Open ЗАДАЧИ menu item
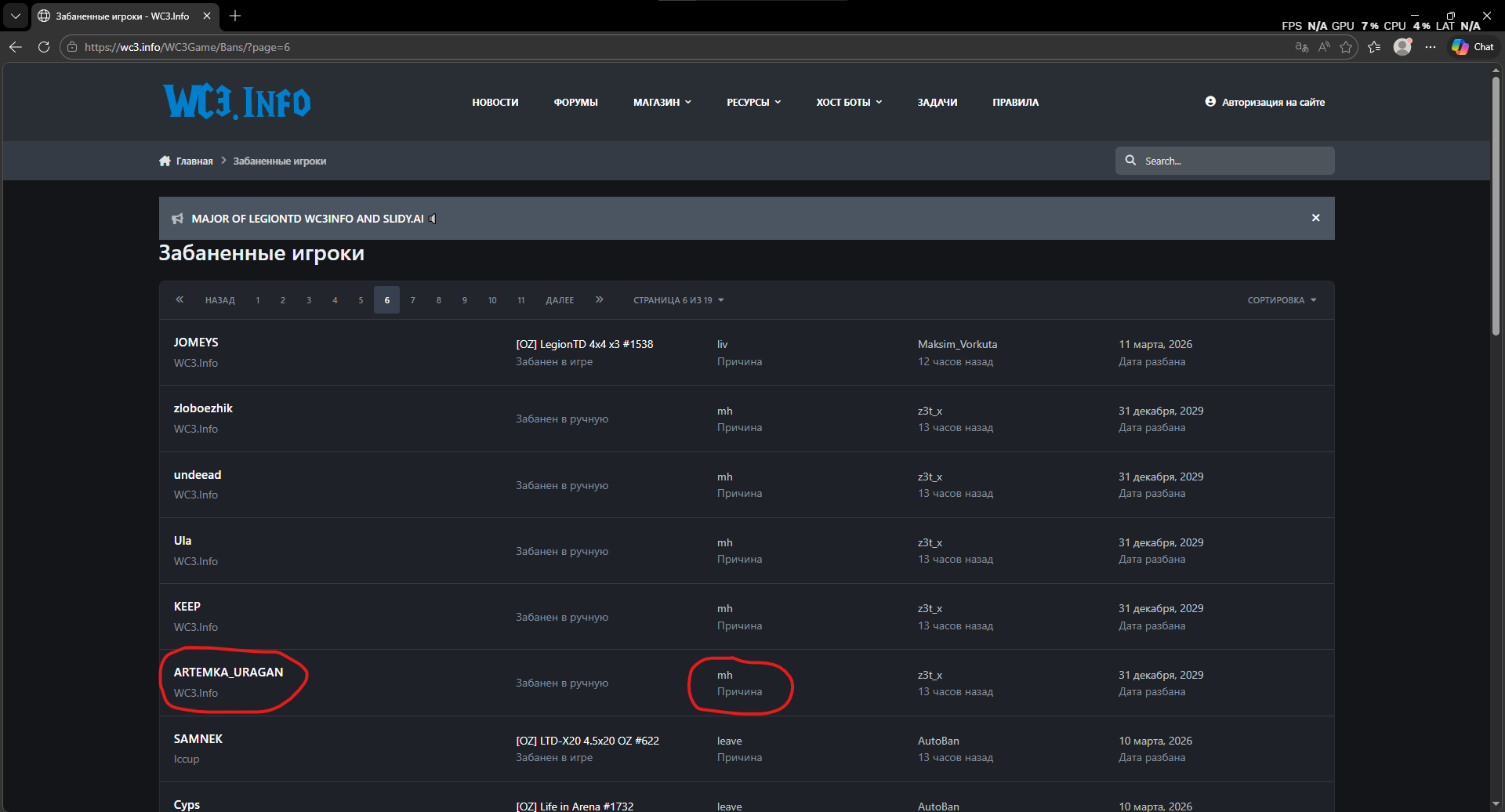The height and width of the screenshot is (812, 1505). point(937,103)
